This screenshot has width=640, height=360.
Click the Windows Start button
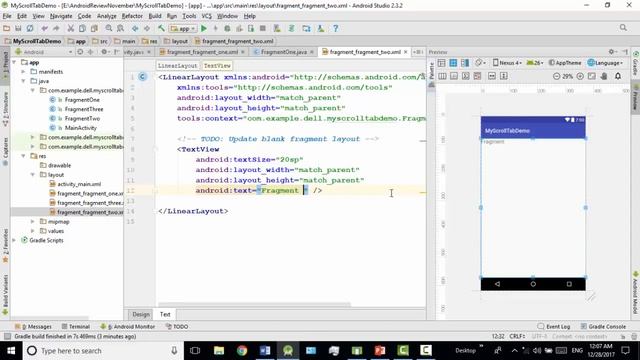[x=11, y=351]
